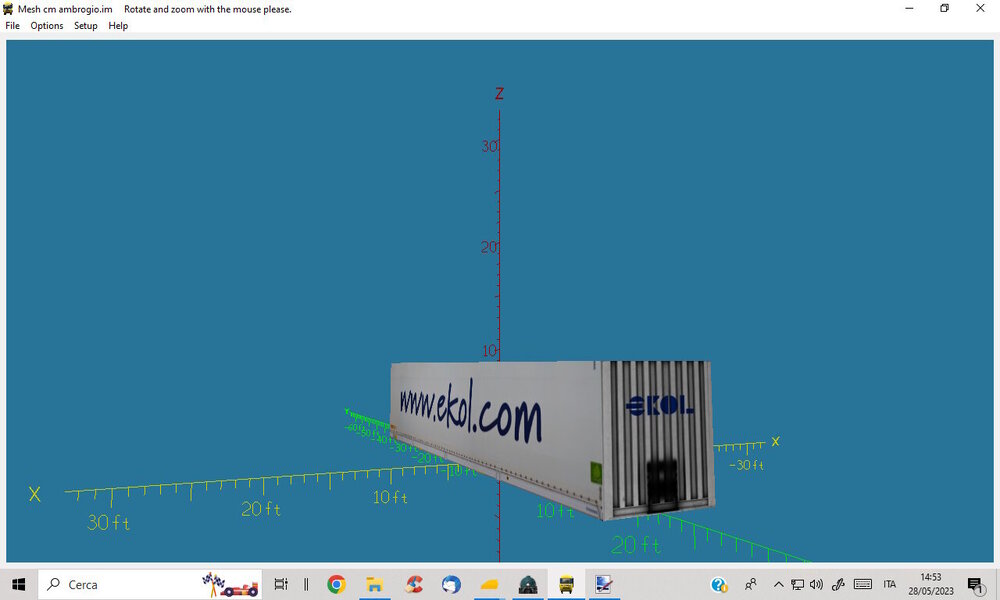Open the Help menu

[118, 26]
